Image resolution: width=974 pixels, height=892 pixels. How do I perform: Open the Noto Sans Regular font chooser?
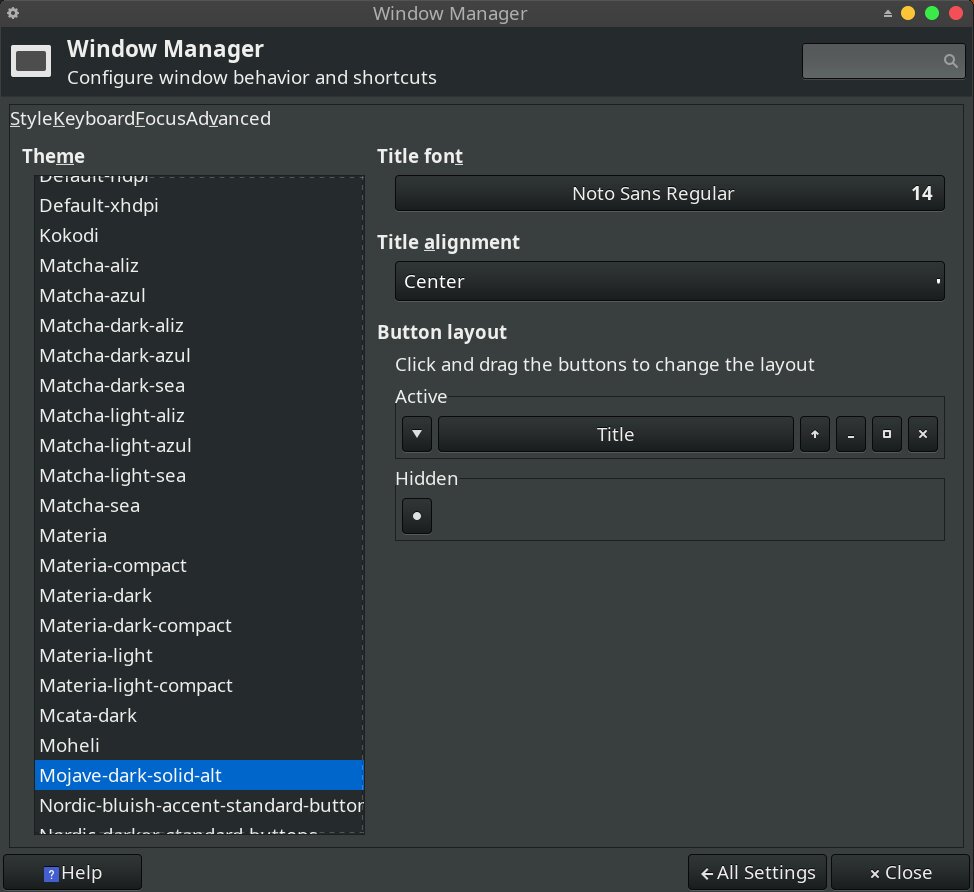669,194
